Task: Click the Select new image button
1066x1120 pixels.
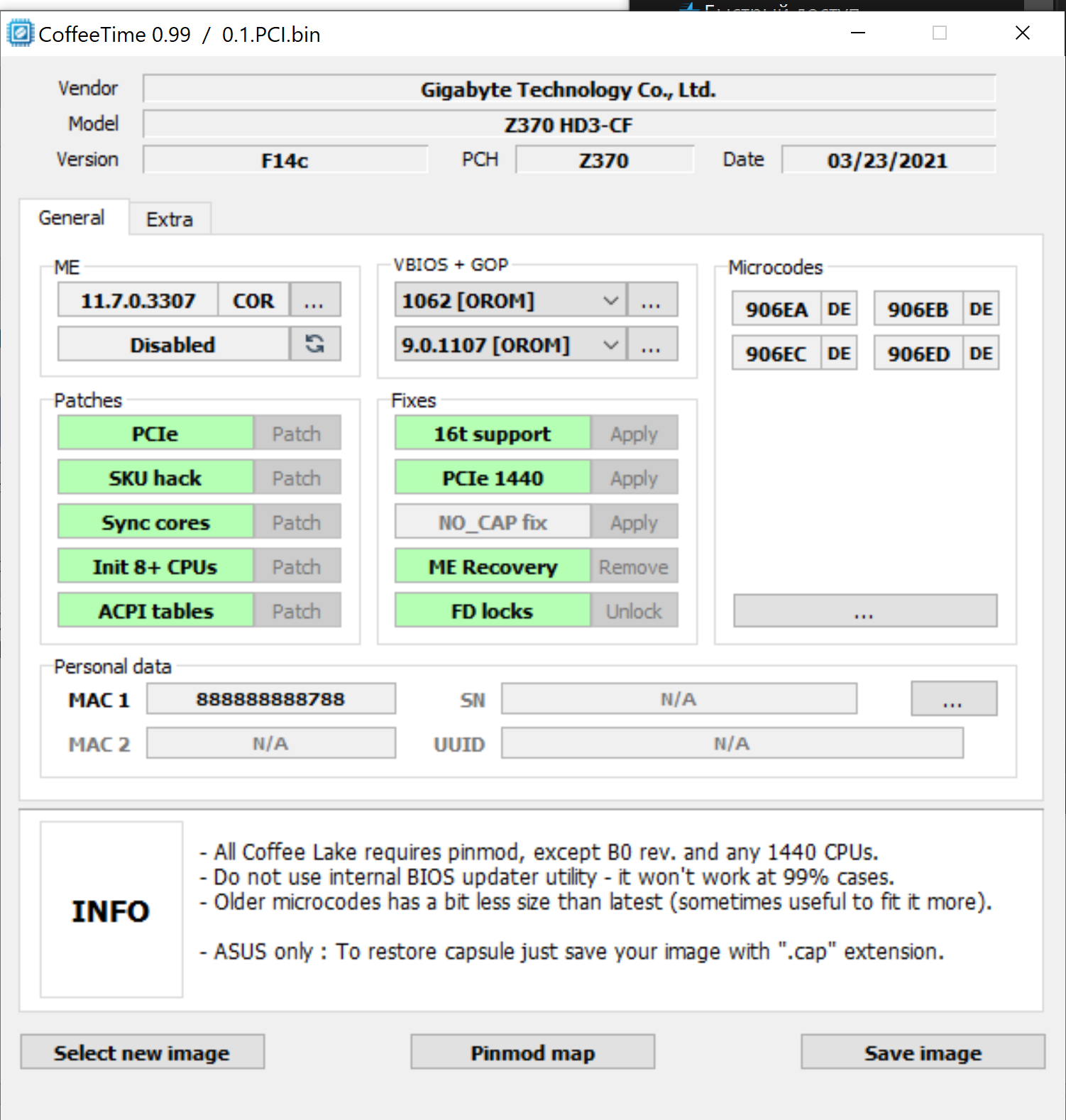Action: coord(142,1052)
